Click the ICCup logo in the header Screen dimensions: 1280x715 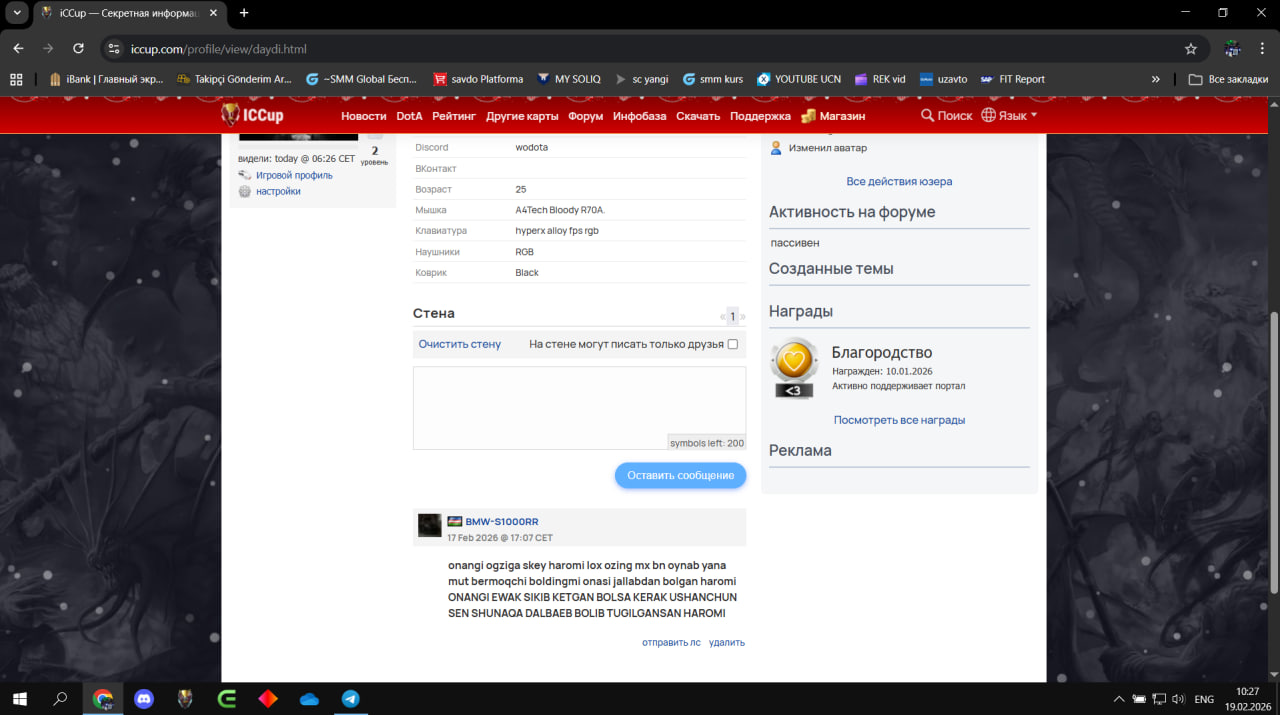click(x=252, y=115)
